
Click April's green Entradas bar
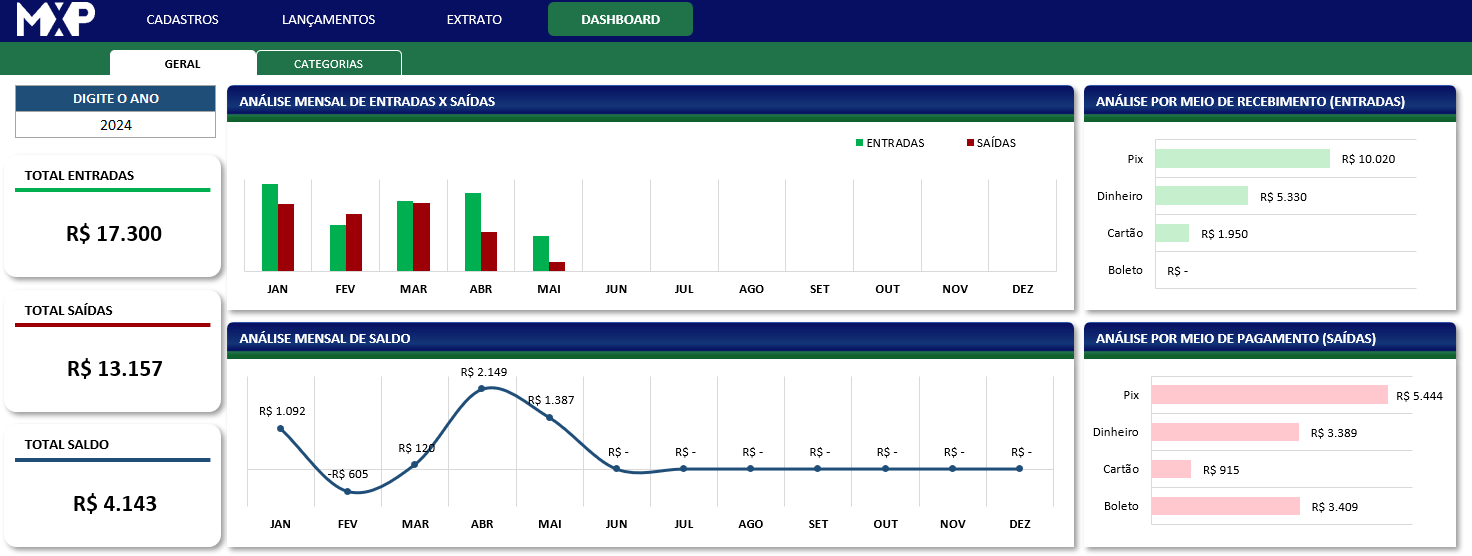(x=473, y=232)
